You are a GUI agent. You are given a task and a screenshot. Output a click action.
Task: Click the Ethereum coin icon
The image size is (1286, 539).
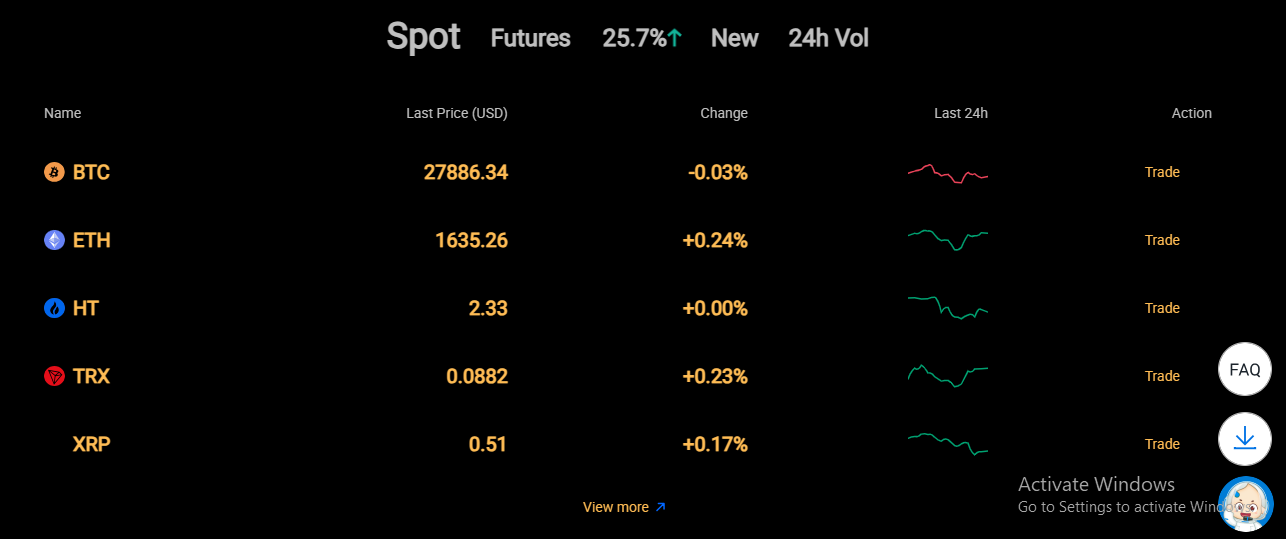click(x=54, y=240)
